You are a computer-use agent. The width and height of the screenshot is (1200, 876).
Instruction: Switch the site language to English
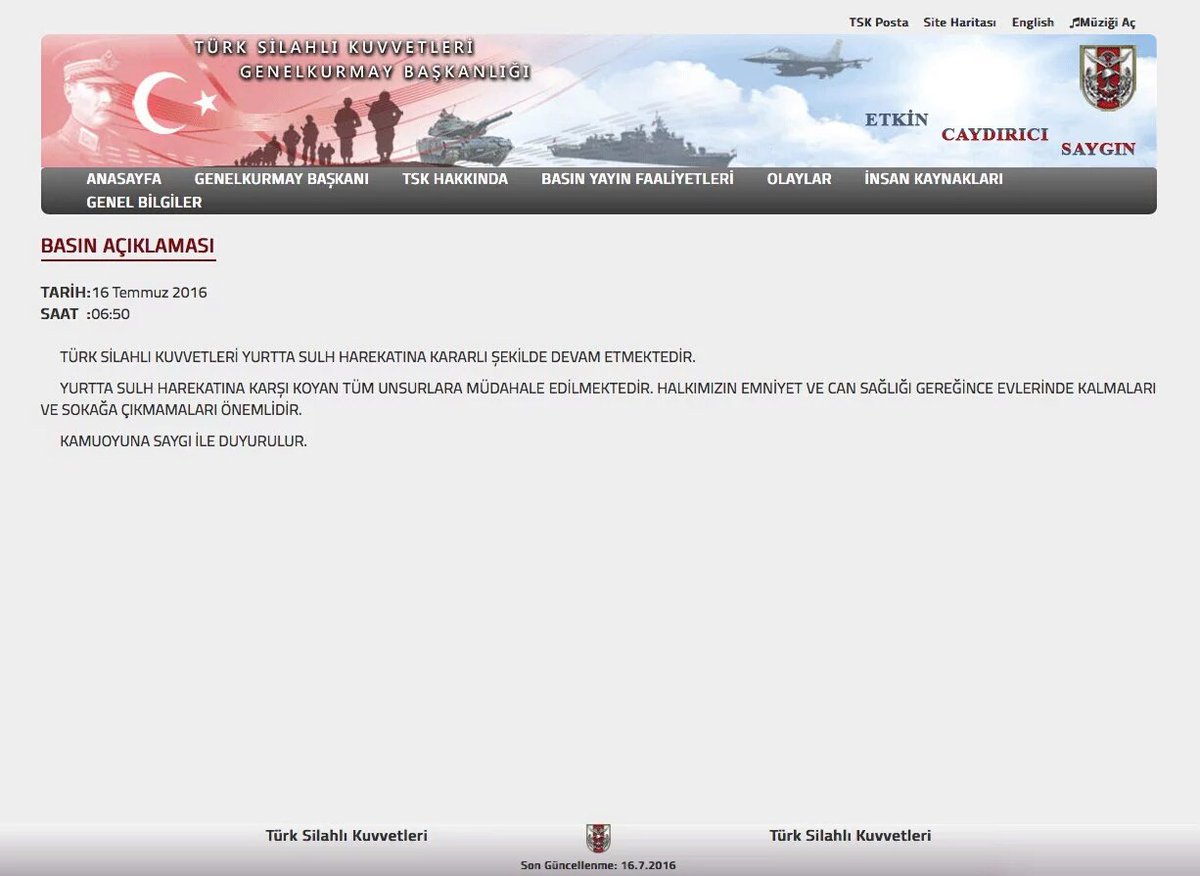(1032, 22)
